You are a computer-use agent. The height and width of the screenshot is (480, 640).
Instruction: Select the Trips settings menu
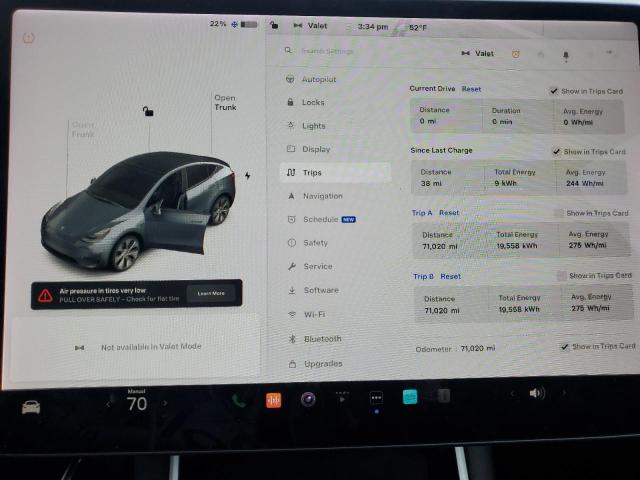click(336, 172)
